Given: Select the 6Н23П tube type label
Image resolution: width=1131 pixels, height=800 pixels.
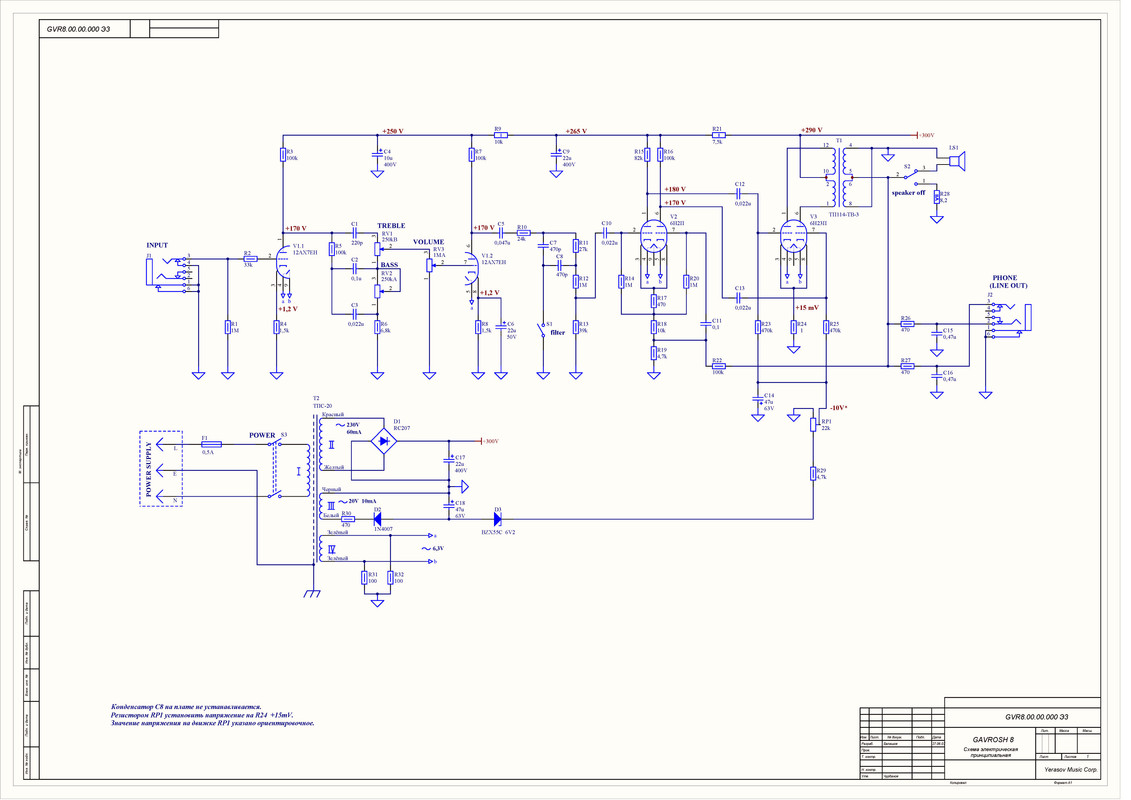Looking at the screenshot, I should point(818,224).
